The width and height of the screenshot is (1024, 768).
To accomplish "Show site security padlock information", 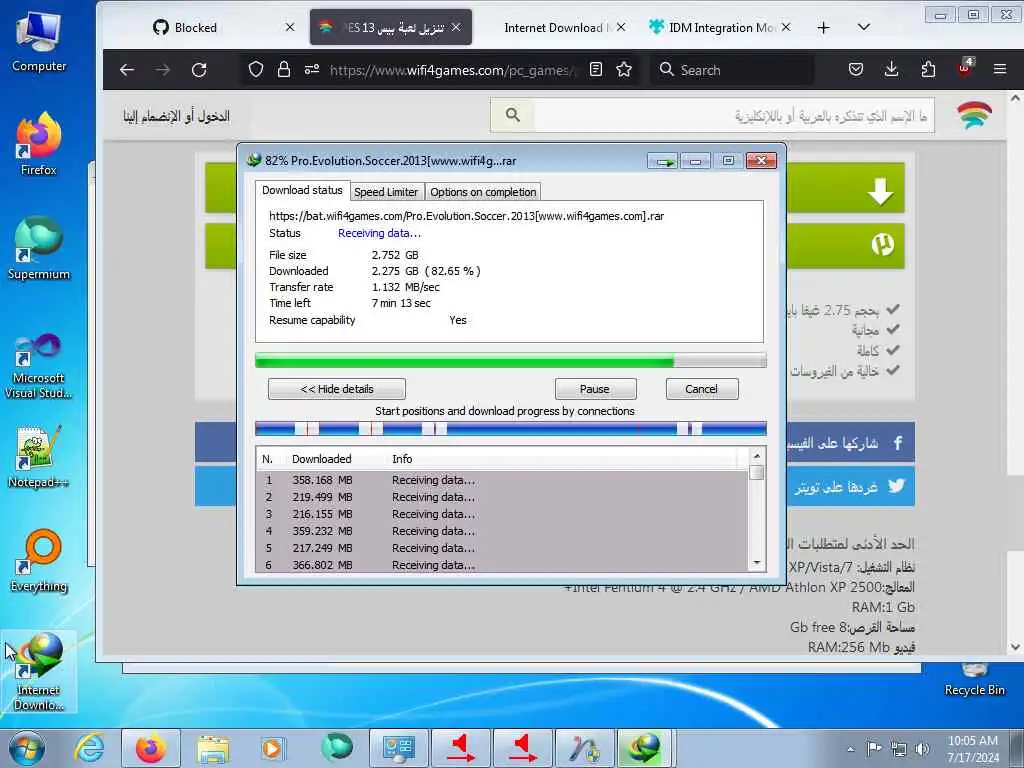I will [283, 70].
